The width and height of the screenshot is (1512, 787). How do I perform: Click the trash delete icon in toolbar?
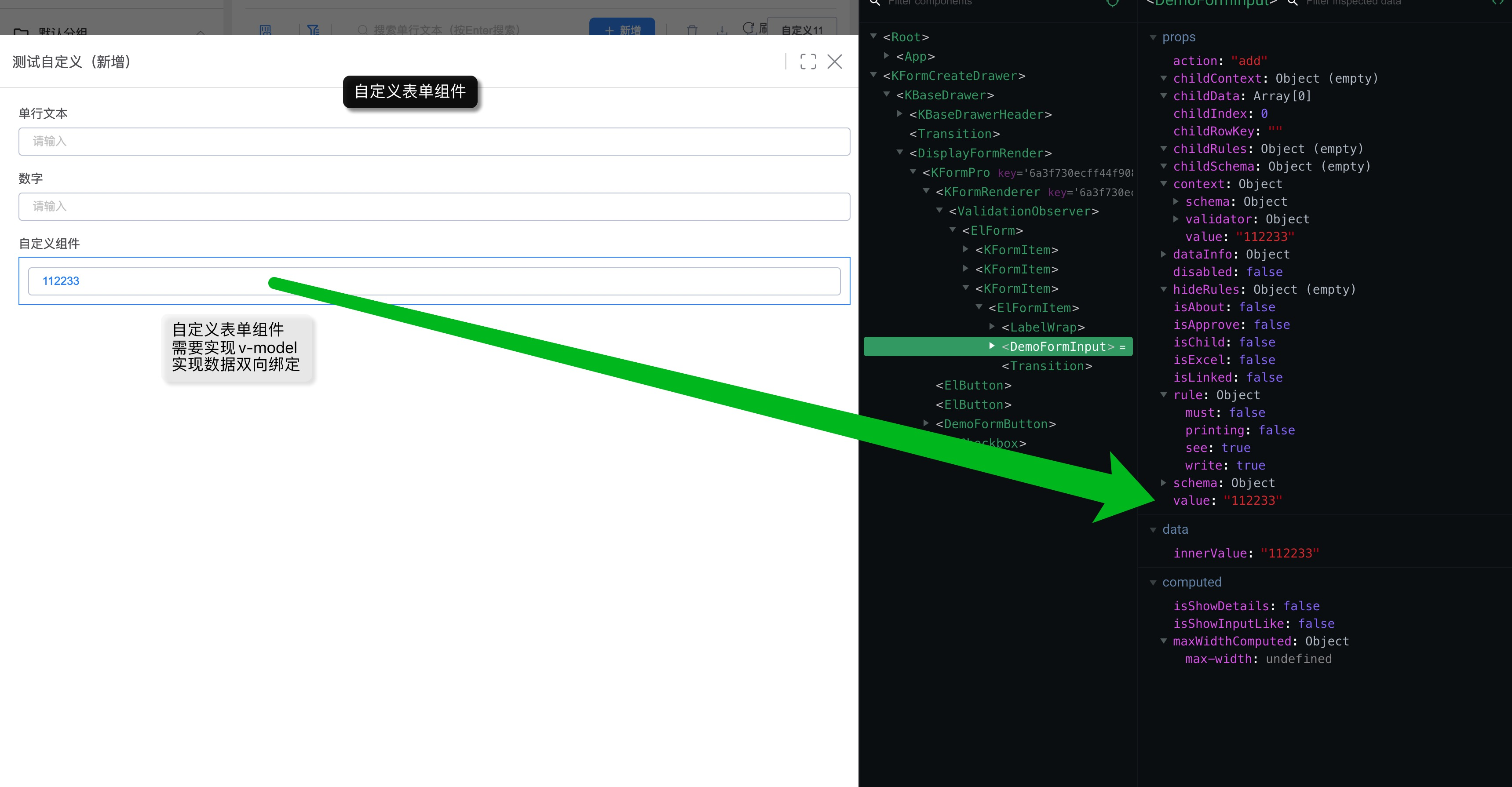692,30
